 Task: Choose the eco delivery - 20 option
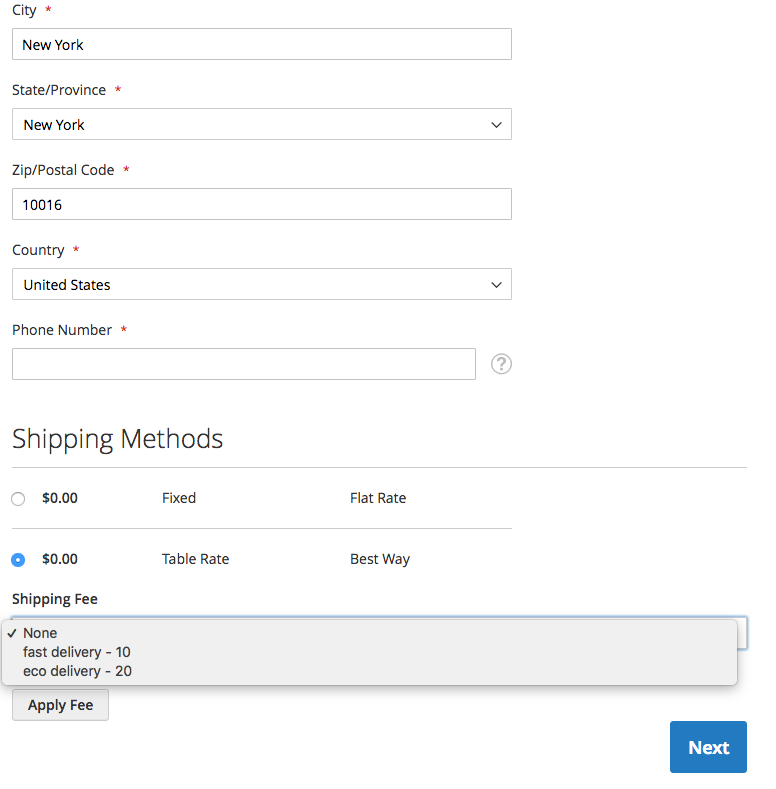369,671
